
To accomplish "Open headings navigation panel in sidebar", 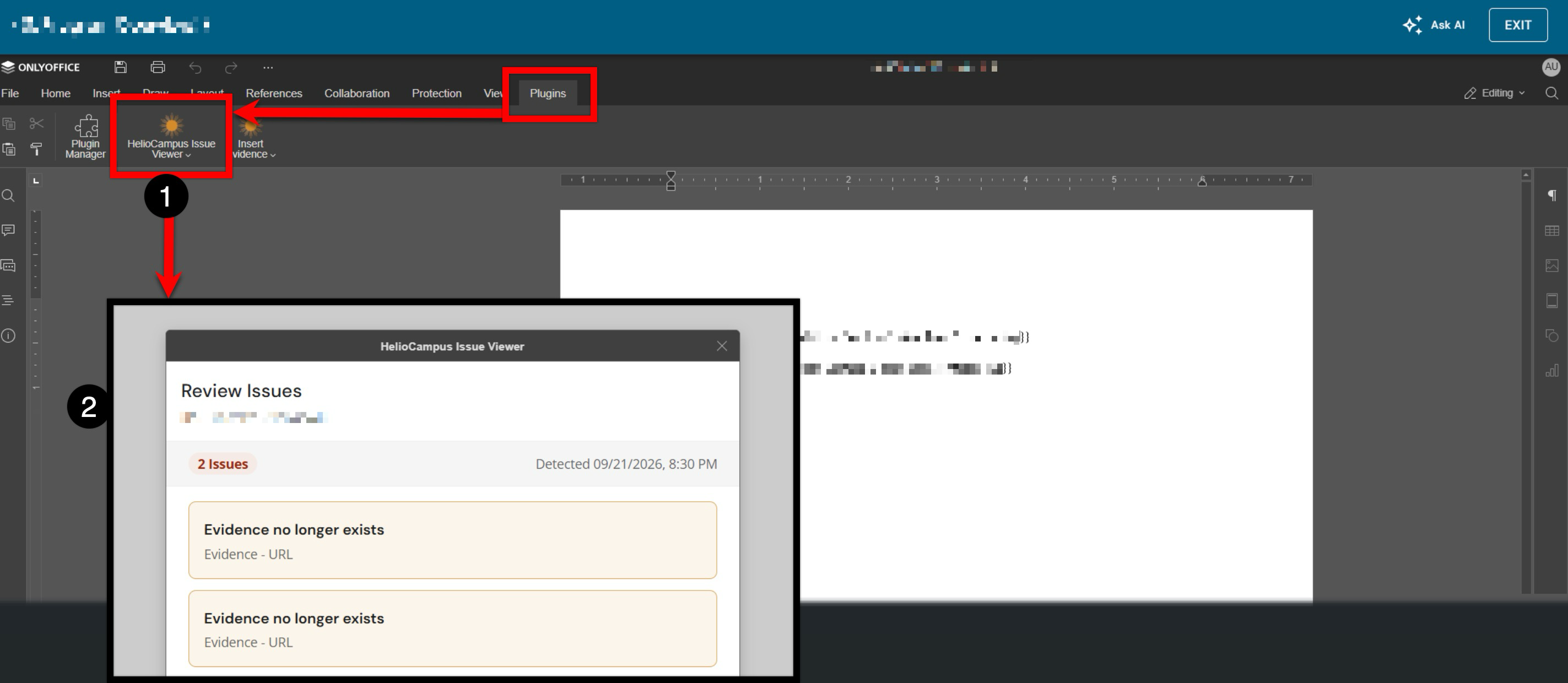I will 8,300.
